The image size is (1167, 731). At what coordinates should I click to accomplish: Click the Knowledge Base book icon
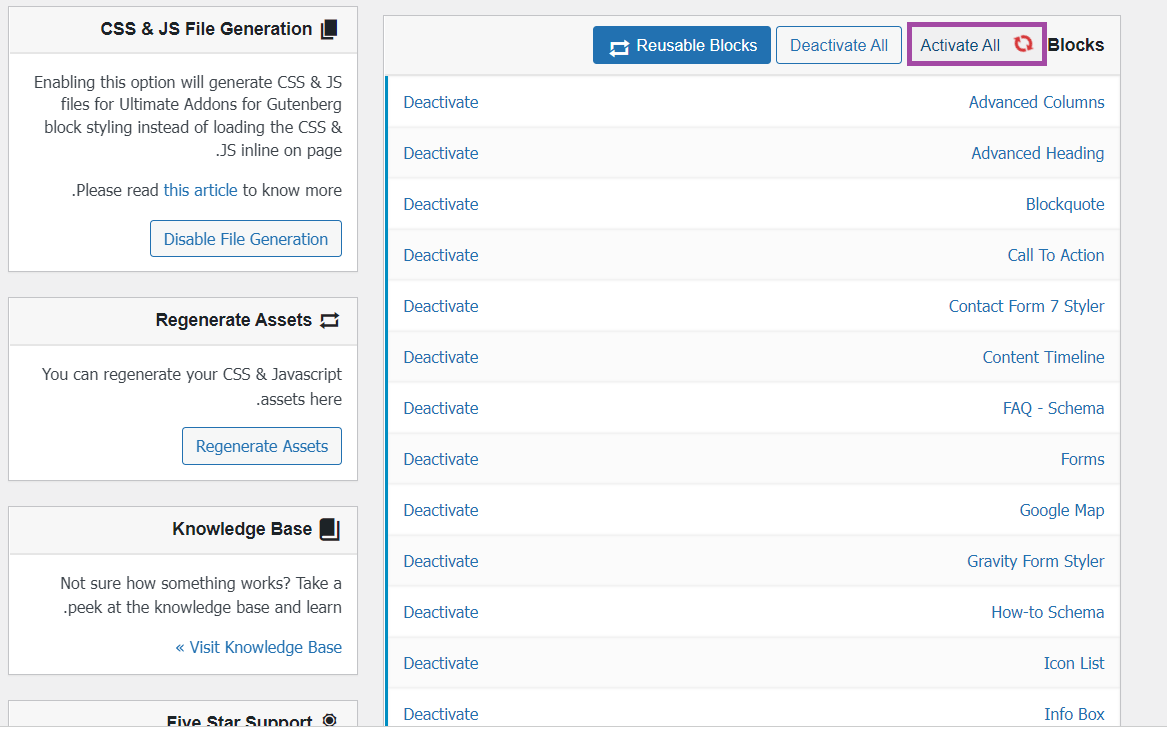click(x=329, y=529)
